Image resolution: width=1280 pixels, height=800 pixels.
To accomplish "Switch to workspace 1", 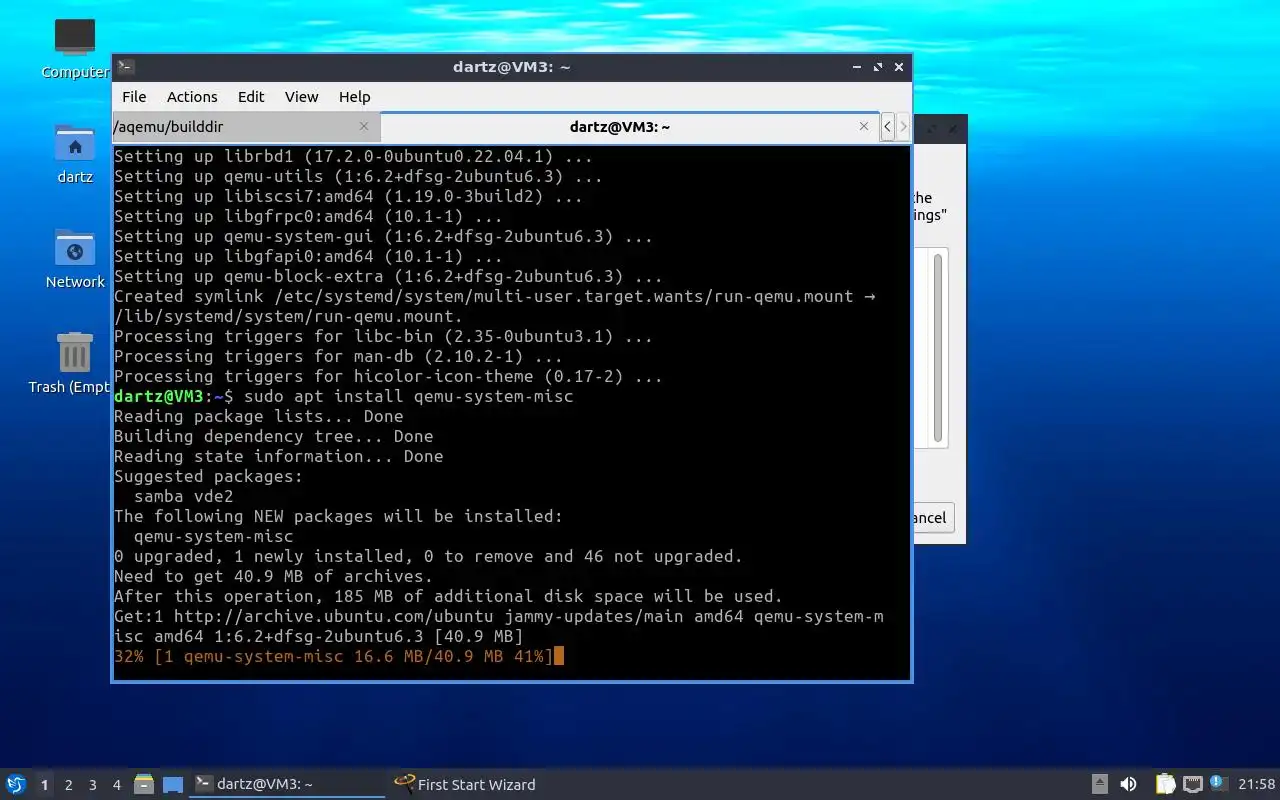I will [44, 785].
